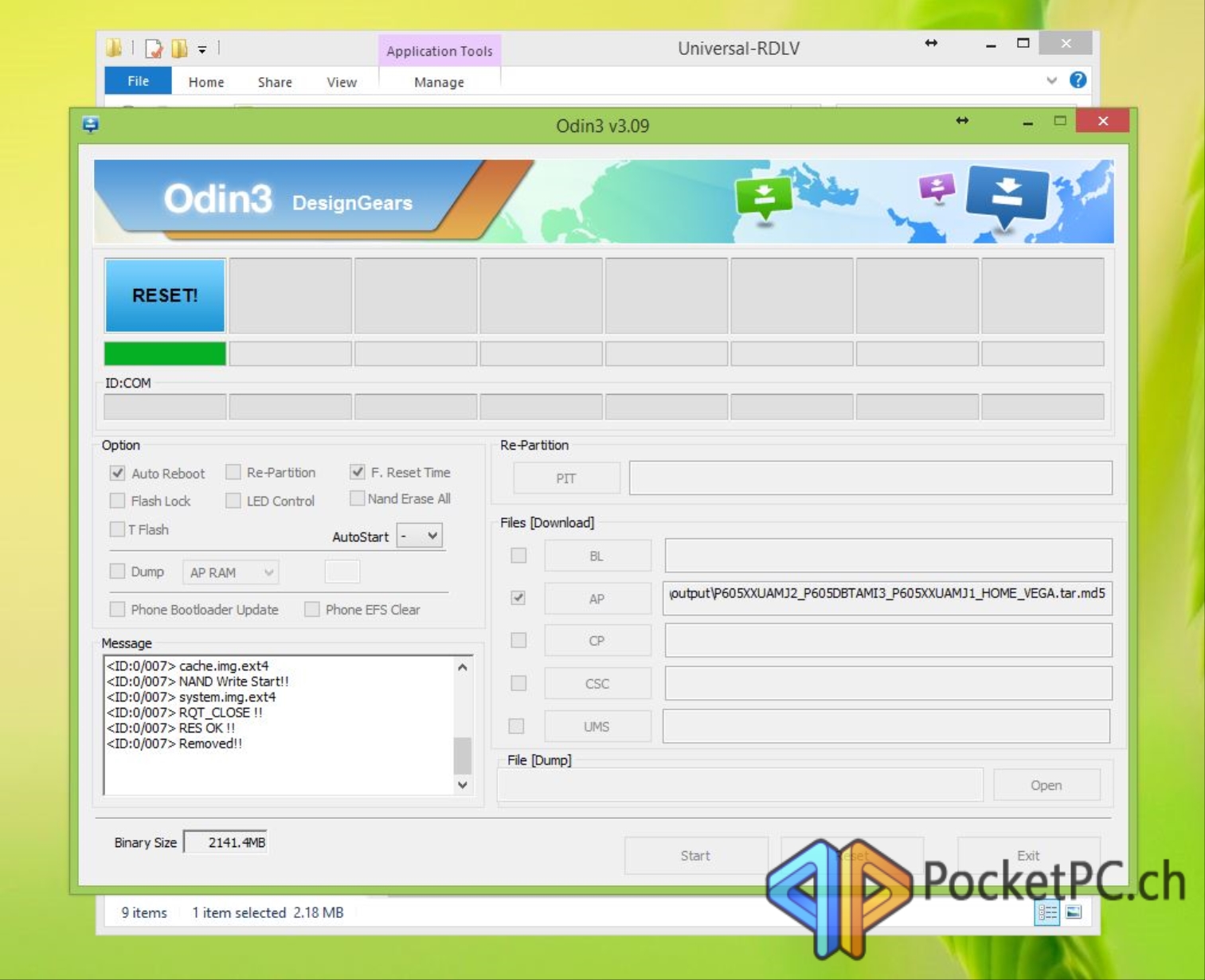Open the File menu in Explorer
The image size is (1205, 980).
[138, 80]
